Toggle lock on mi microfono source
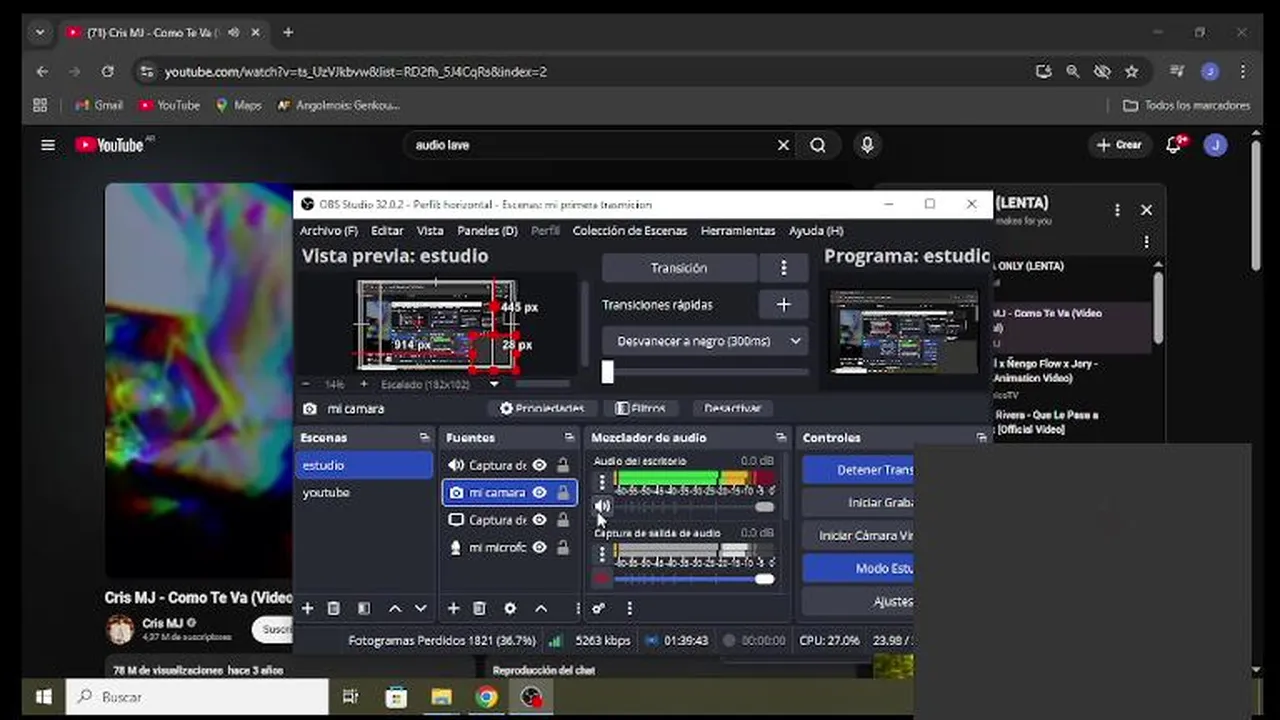Screen dimensions: 1280x720 [x=563, y=547]
